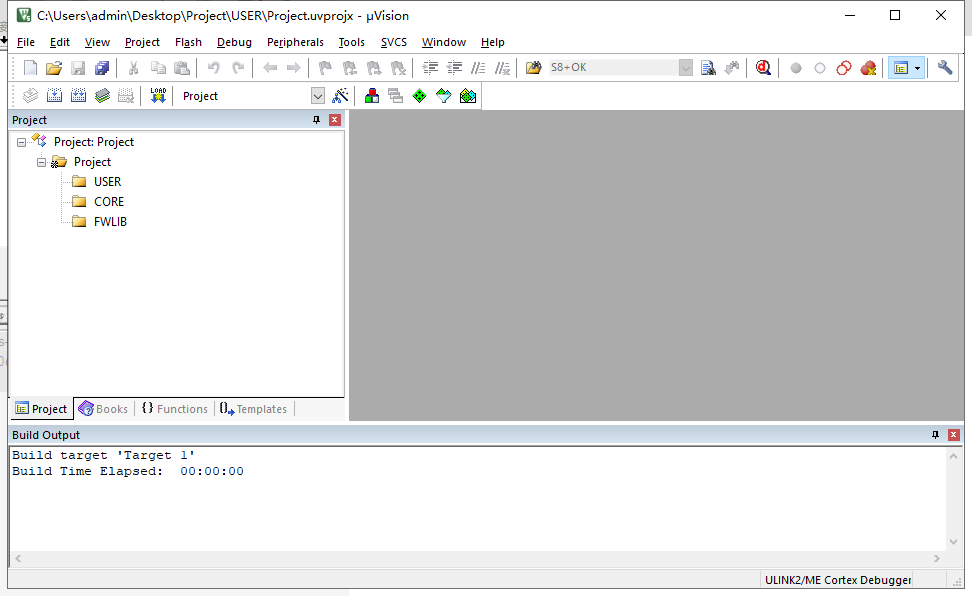Open Find in Files from the toolbar
Screen dimensions: 972x596
[533, 68]
